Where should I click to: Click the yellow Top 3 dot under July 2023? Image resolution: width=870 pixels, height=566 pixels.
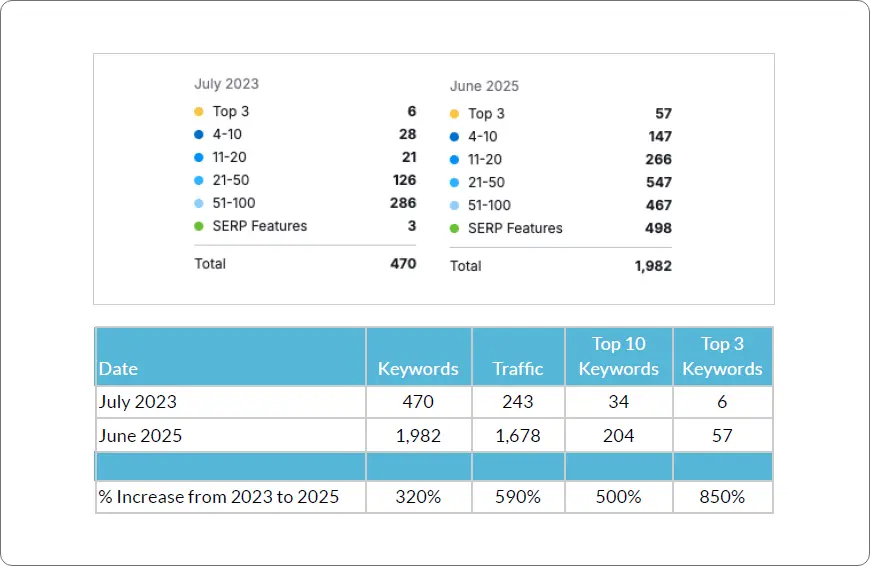[x=199, y=112]
